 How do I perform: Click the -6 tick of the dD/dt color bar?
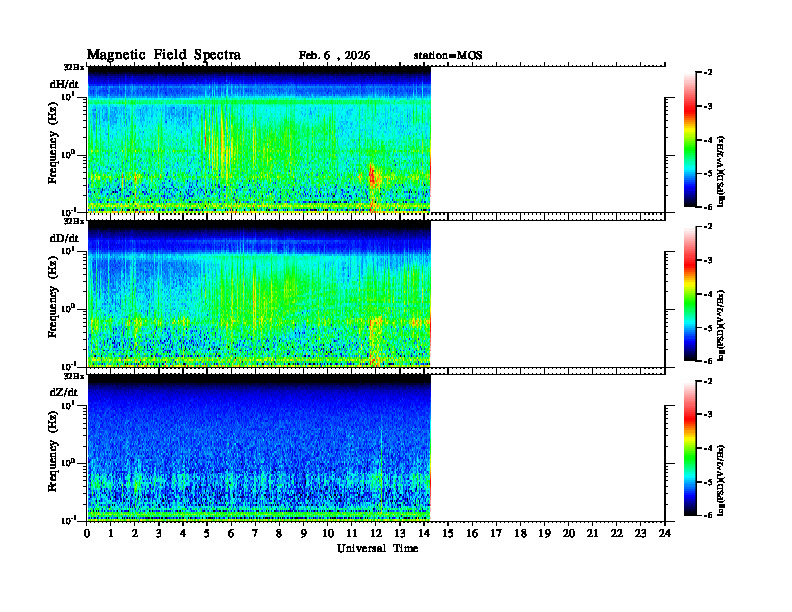(x=708, y=361)
